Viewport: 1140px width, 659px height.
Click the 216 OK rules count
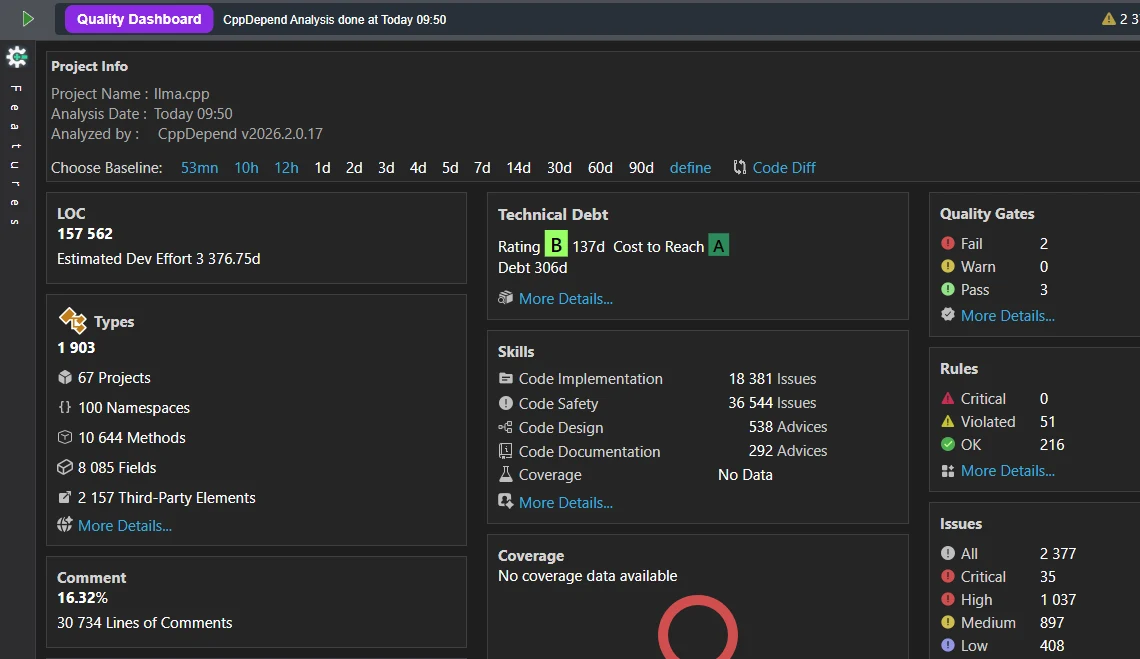pos(1052,444)
